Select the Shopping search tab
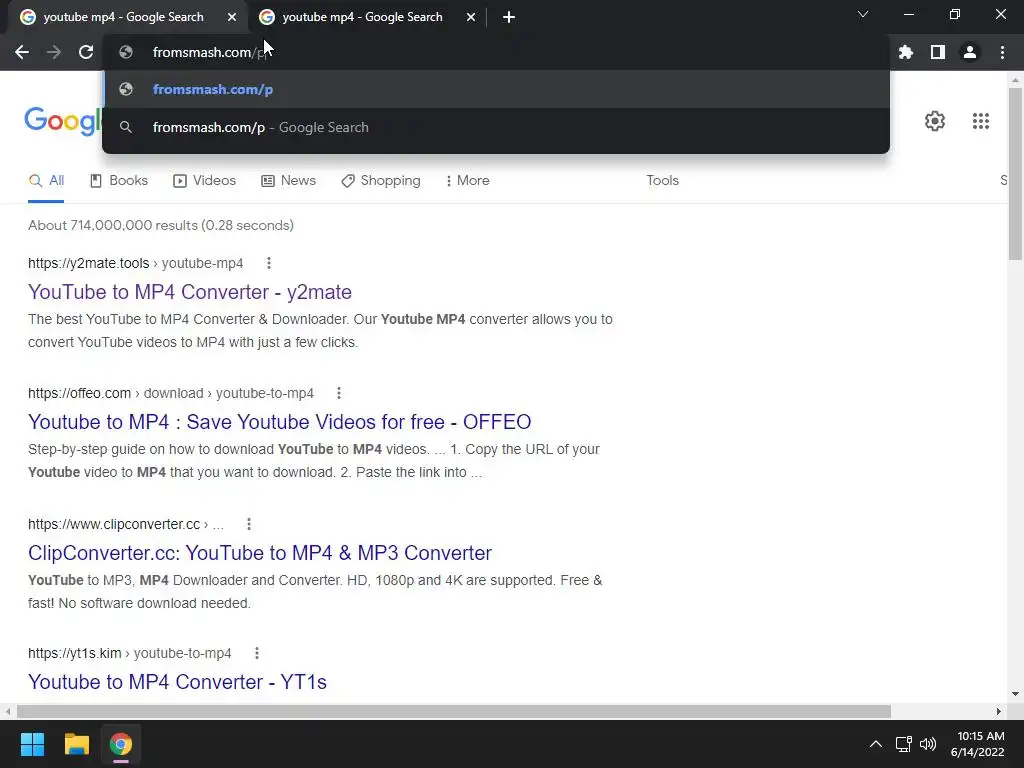This screenshot has height=768, width=1024. tap(381, 181)
